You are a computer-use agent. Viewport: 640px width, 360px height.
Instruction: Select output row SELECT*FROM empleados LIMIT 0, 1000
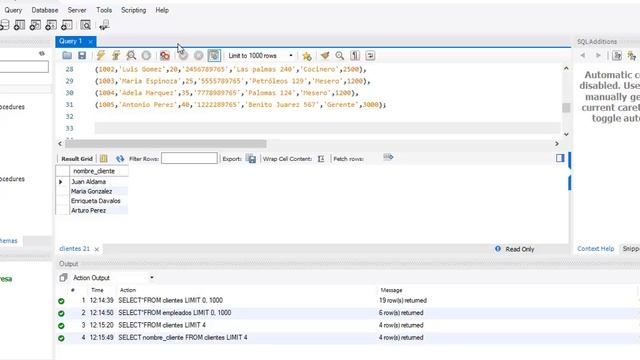[x=347, y=313]
